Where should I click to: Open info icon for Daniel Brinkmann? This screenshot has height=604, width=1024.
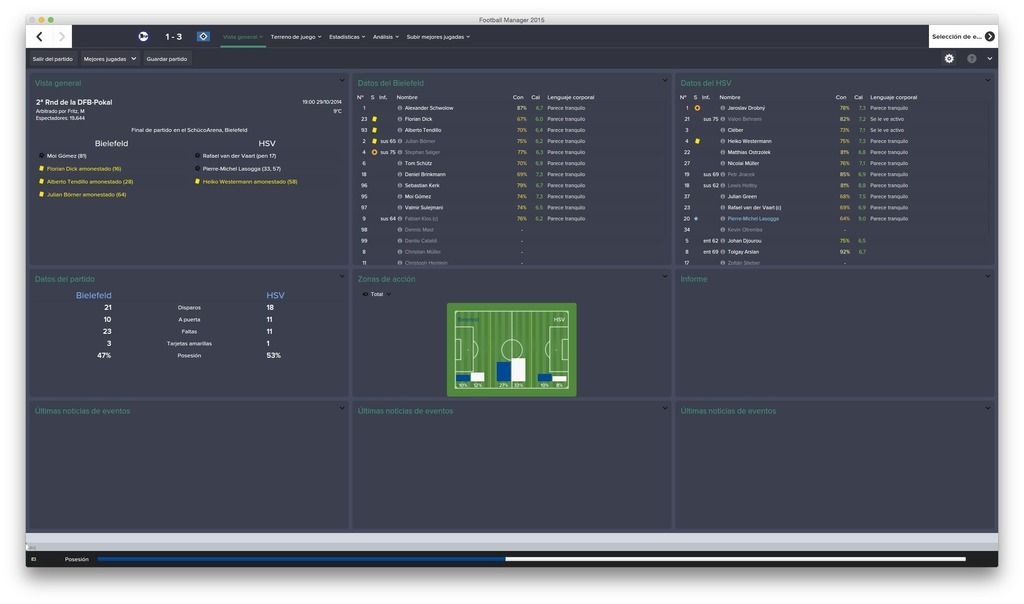tap(400, 174)
